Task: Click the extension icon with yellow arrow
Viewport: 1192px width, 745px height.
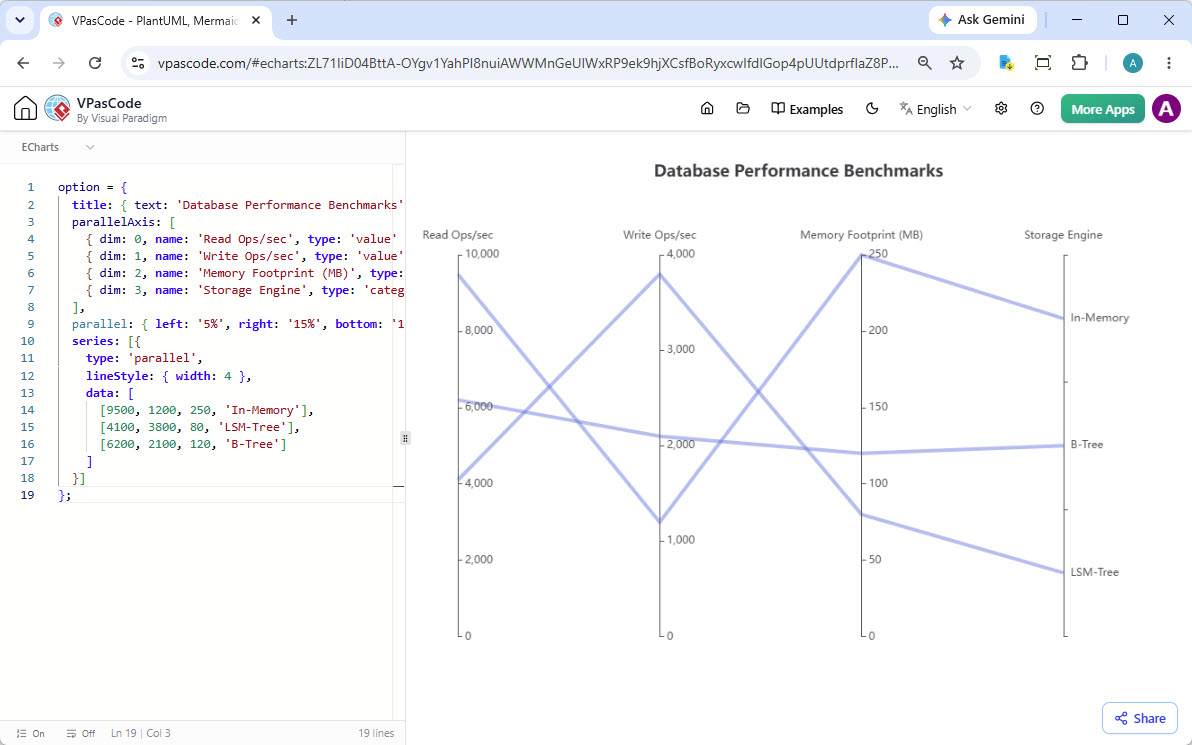Action: click(1006, 63)
